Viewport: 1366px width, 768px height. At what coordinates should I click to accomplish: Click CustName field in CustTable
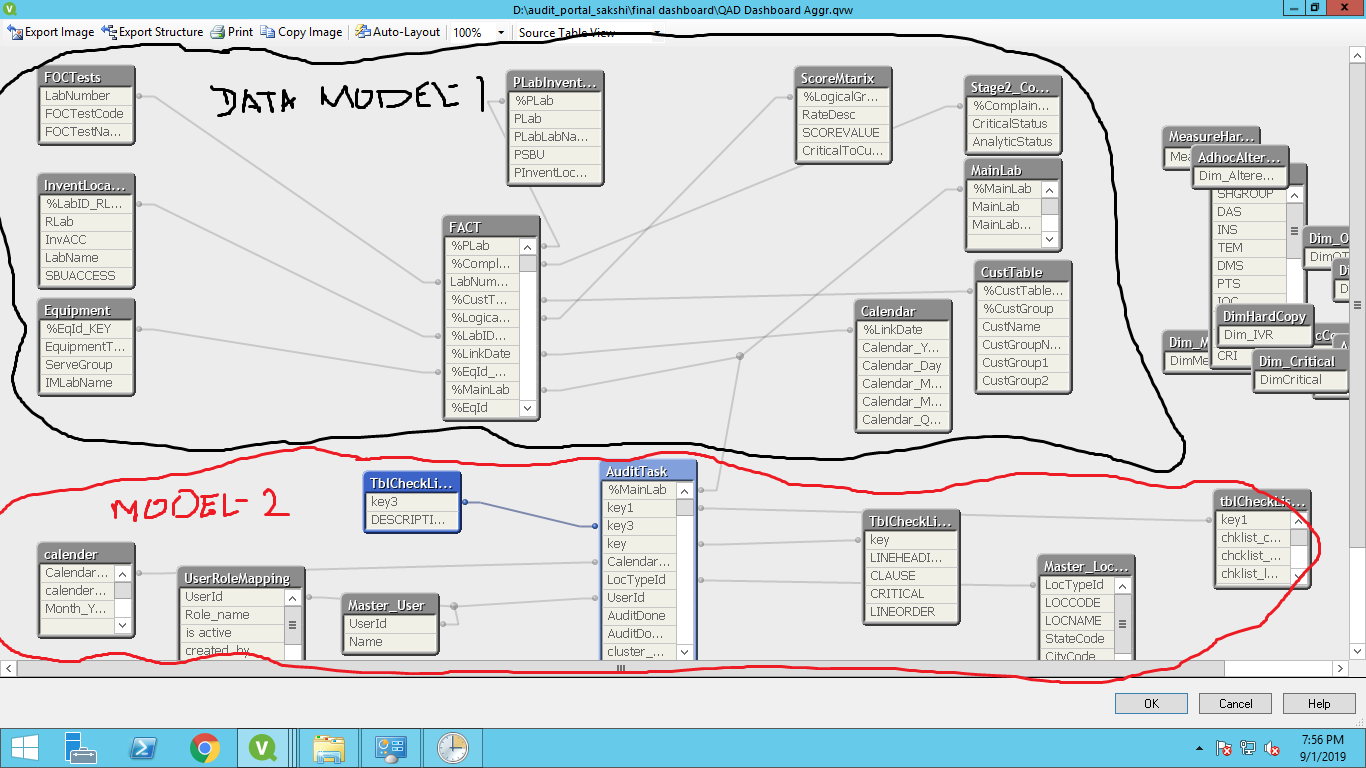[1023, 327]
